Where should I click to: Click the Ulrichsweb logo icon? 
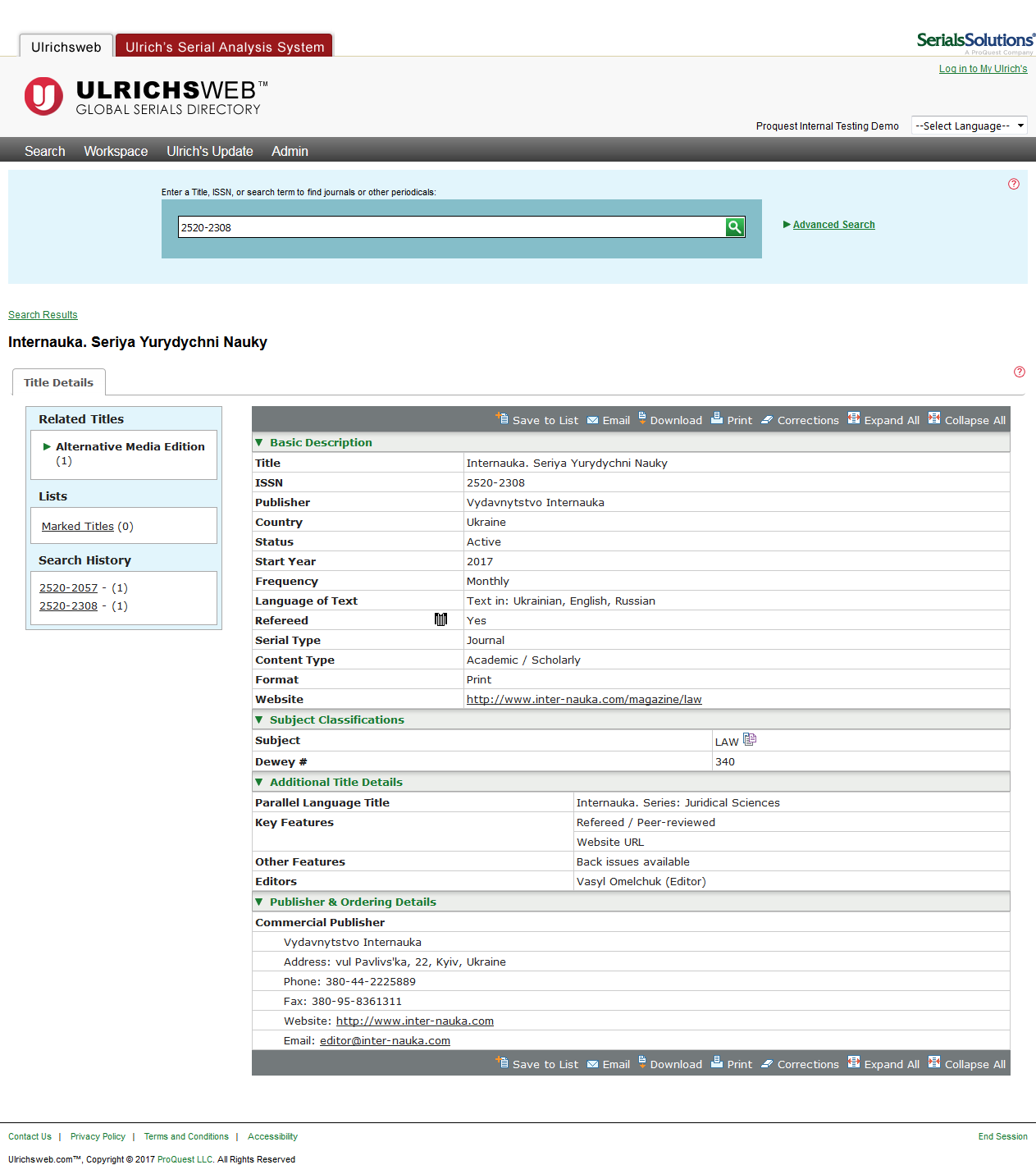point(43,97)
